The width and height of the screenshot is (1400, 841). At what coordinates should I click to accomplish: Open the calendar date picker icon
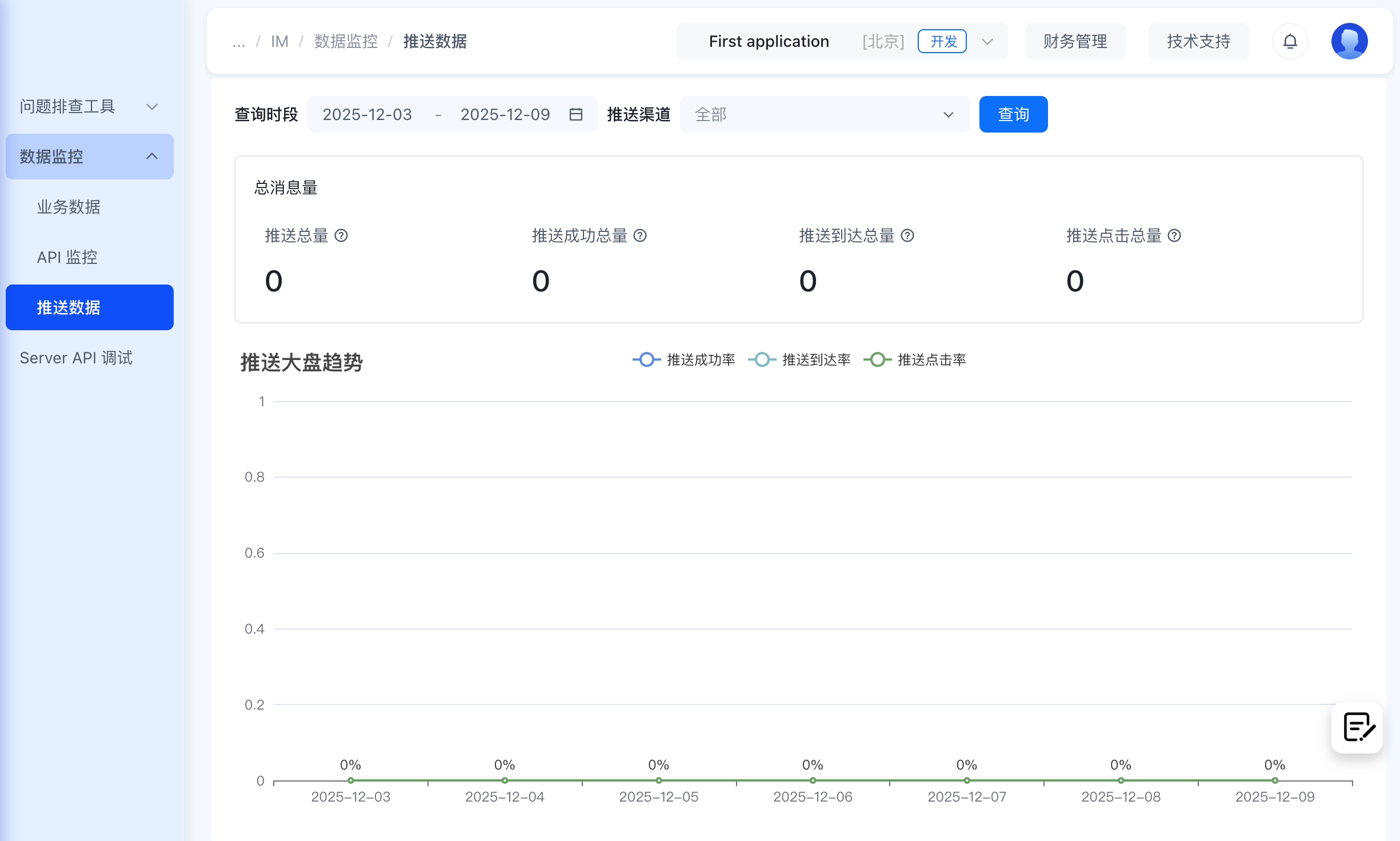575,114
